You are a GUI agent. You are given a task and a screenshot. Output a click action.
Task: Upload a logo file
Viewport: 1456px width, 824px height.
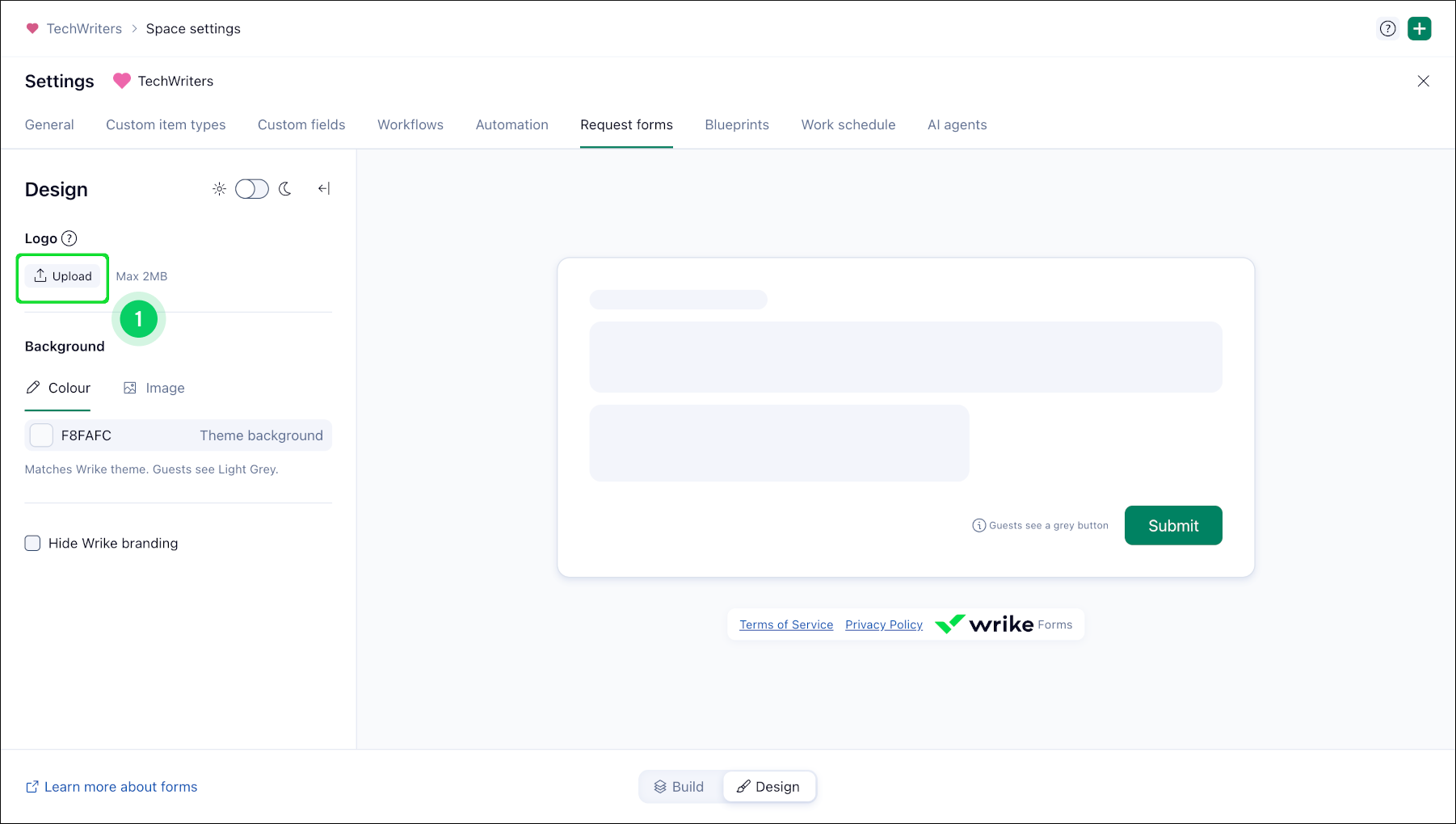click(63, 276)
